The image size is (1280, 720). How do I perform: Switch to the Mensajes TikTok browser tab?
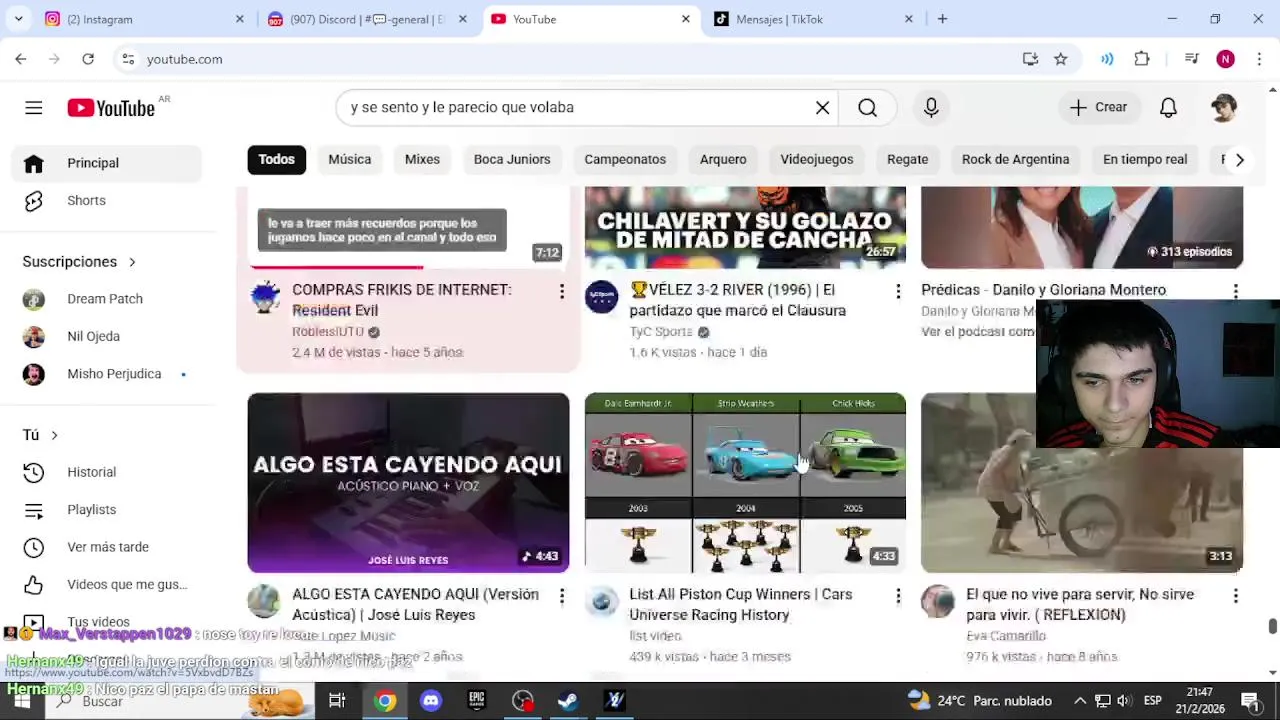pyautogui.click(x=812, y=19)
